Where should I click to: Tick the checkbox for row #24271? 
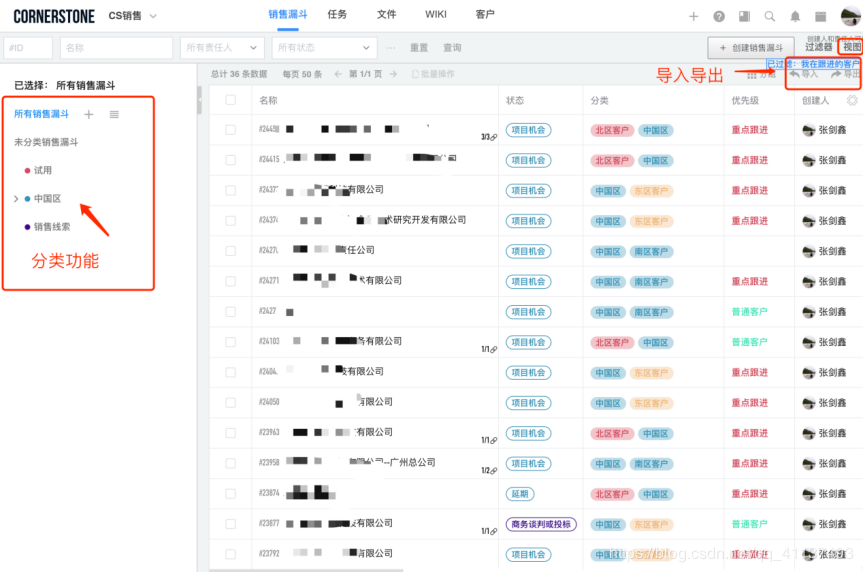coord(230,281)
